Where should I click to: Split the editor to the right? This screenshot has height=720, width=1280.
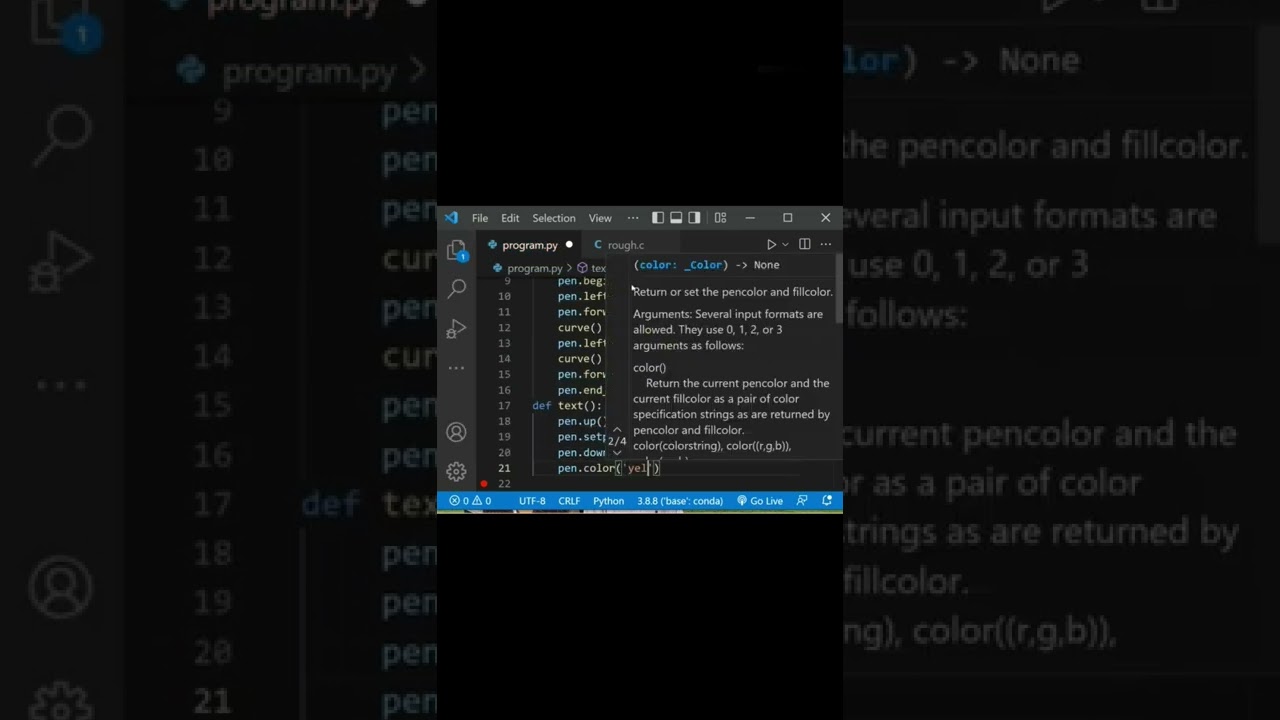click(805, 244)
